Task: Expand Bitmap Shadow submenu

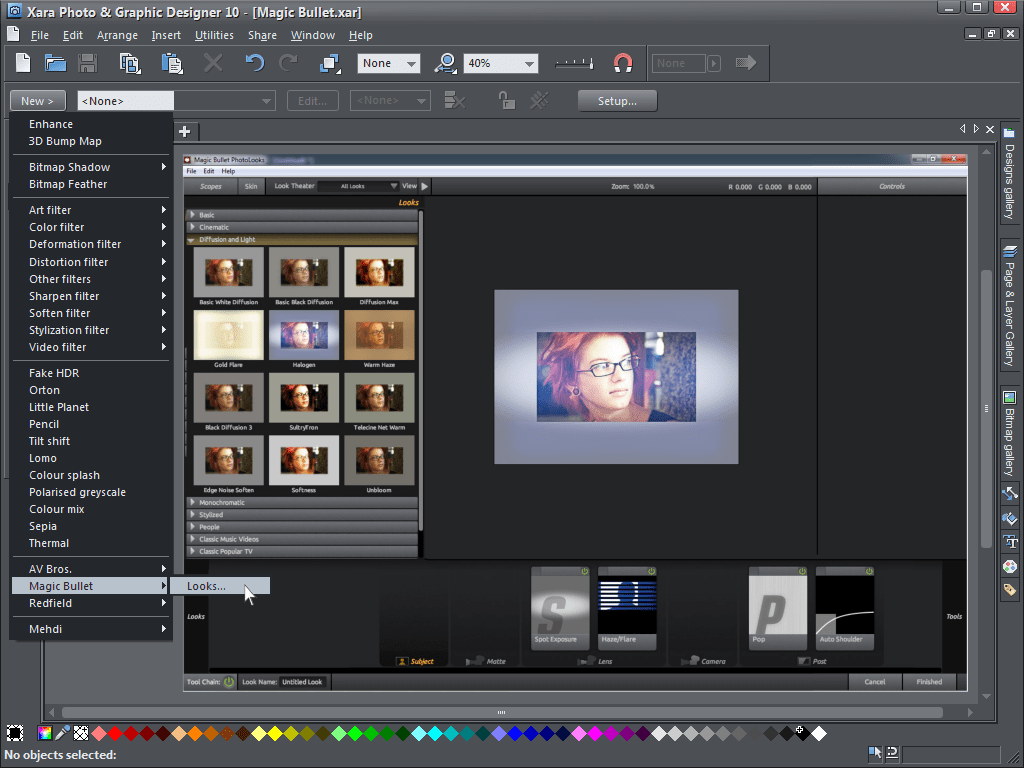Action: (x=91, y=167)
